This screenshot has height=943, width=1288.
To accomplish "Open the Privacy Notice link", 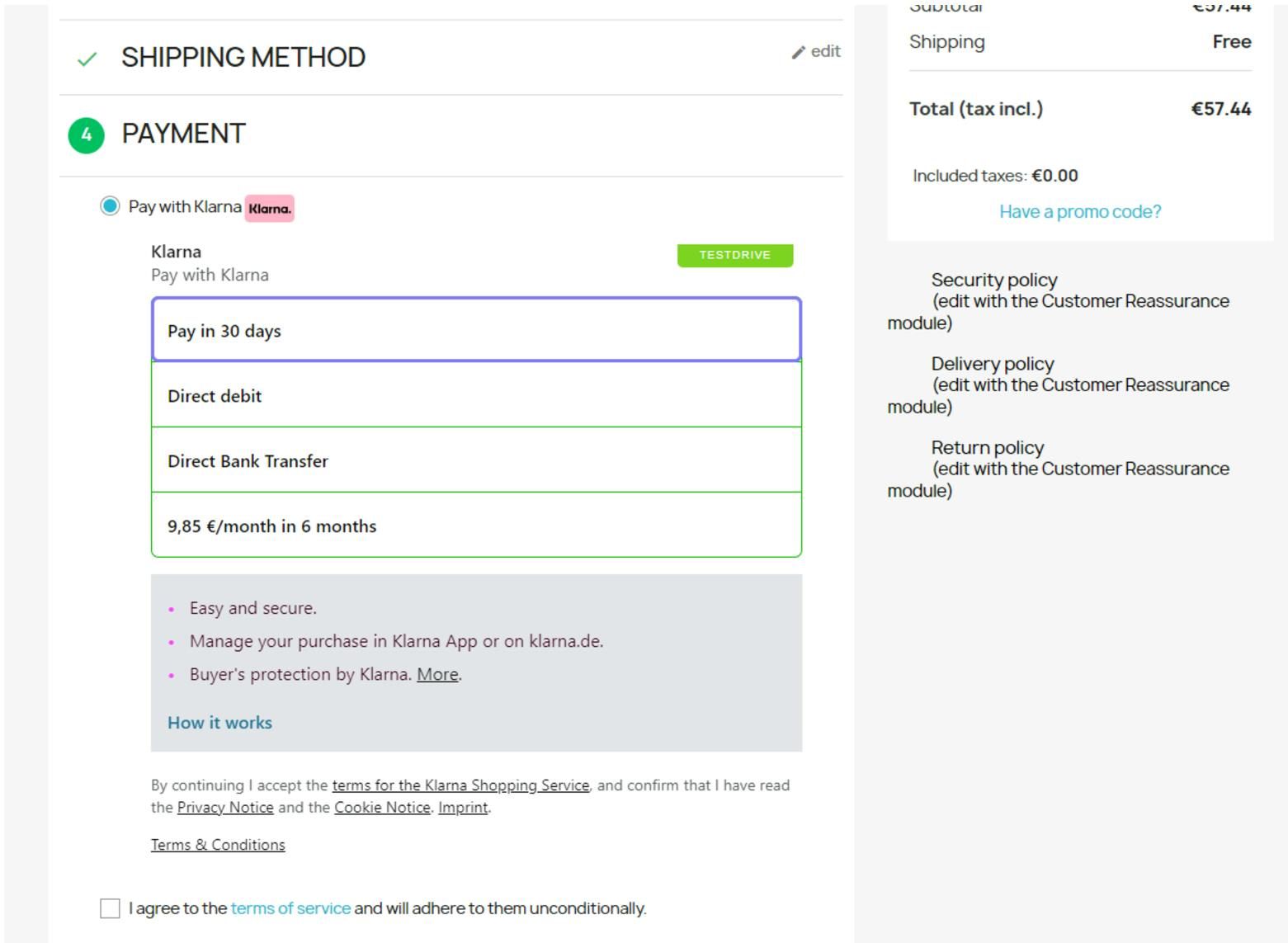I will [225, 808].
